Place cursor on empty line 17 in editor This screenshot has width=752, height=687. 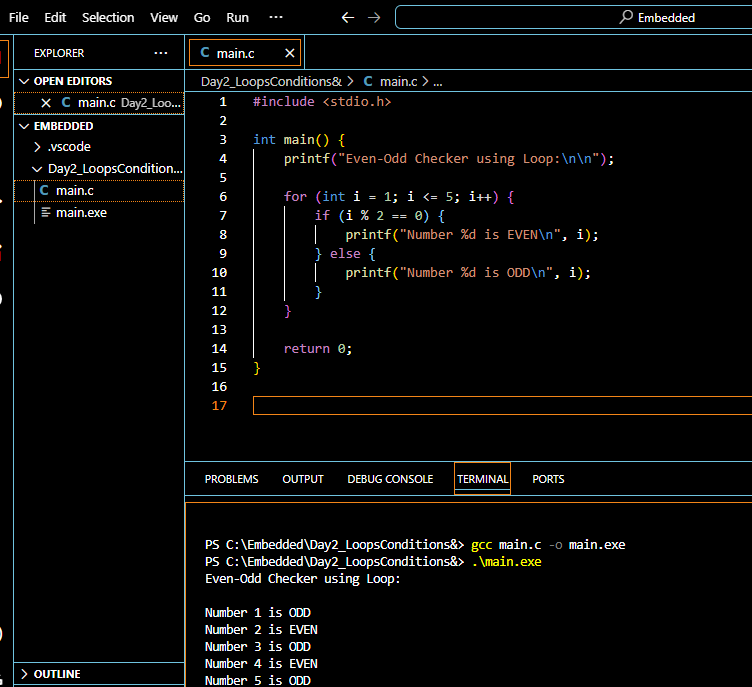(x=503, y=406)
